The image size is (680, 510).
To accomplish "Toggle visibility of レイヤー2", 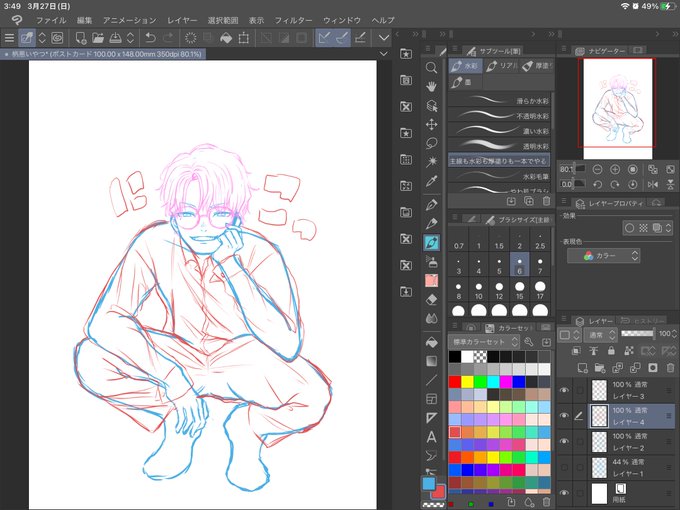I will tap(564, 441).
